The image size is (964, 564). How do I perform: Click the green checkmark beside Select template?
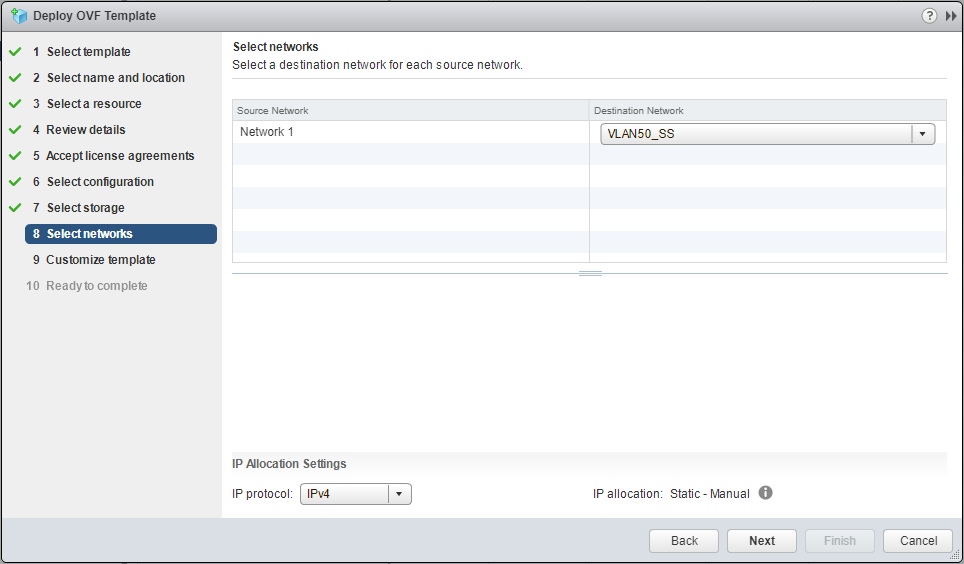(x=15, y=52)
